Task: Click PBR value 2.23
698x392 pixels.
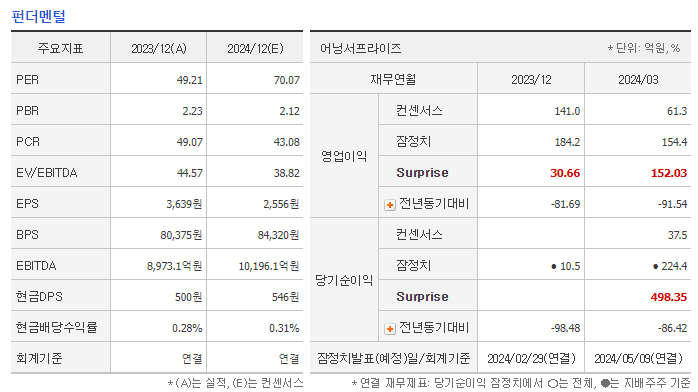Action: (192, 111)
